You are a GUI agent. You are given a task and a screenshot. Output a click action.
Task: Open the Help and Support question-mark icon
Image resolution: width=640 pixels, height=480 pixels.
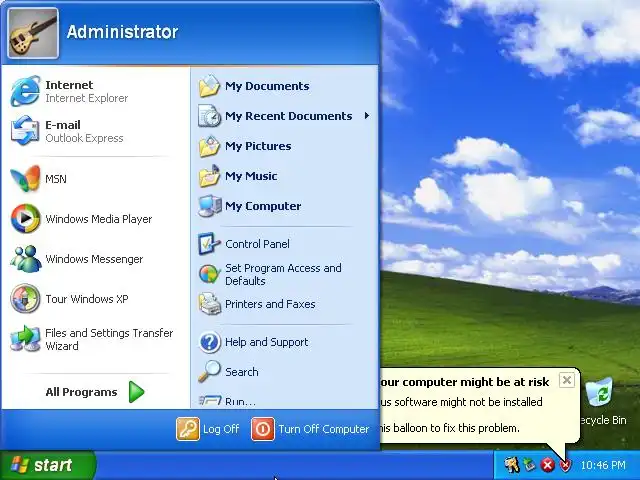[x=209, y=342]
